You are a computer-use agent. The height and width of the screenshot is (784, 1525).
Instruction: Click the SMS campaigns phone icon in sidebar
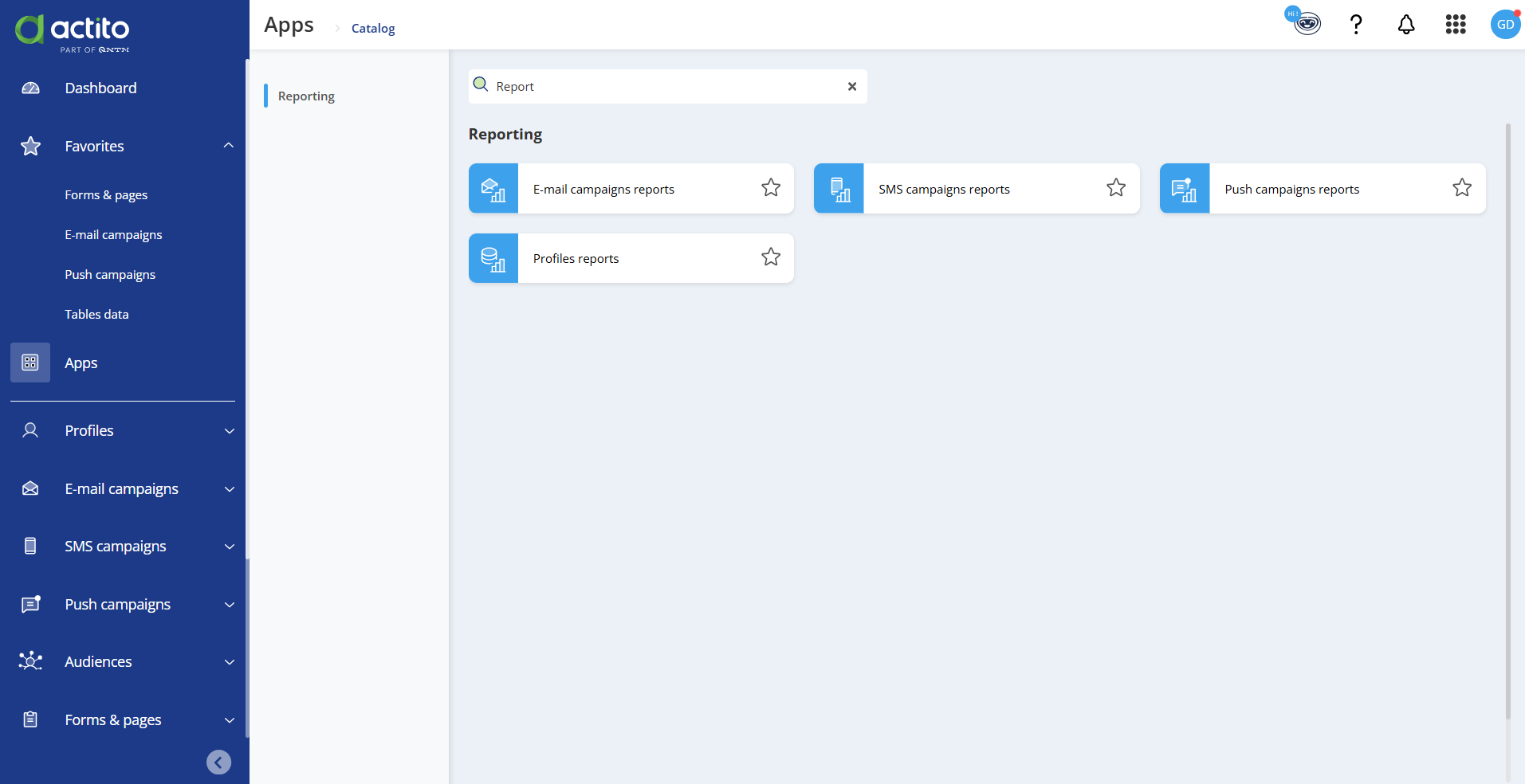[30, 547]
